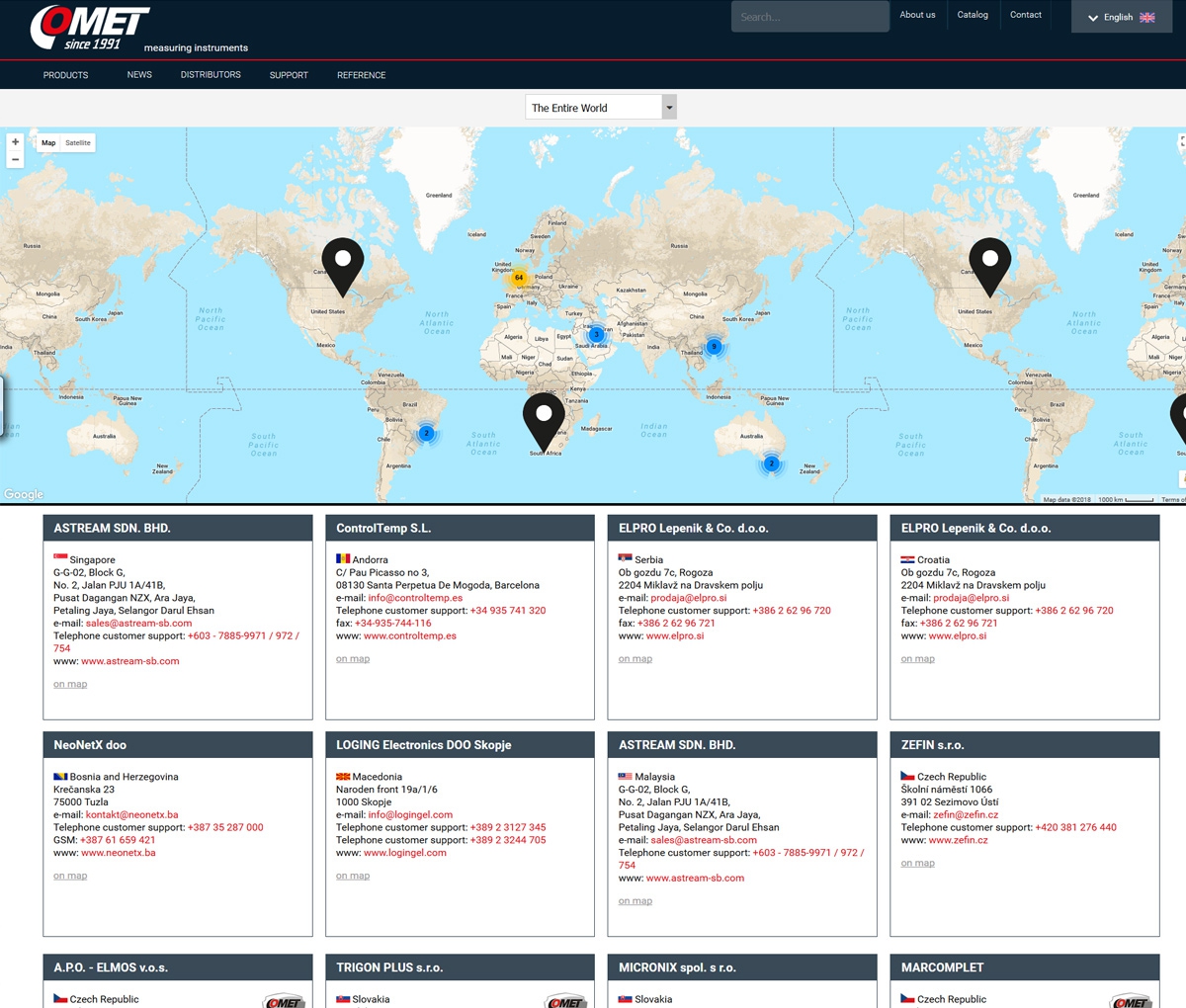Open the blue 9 cluster over Southeast Asia
The image size is (1186, 1008).
(x=714, y=347)
